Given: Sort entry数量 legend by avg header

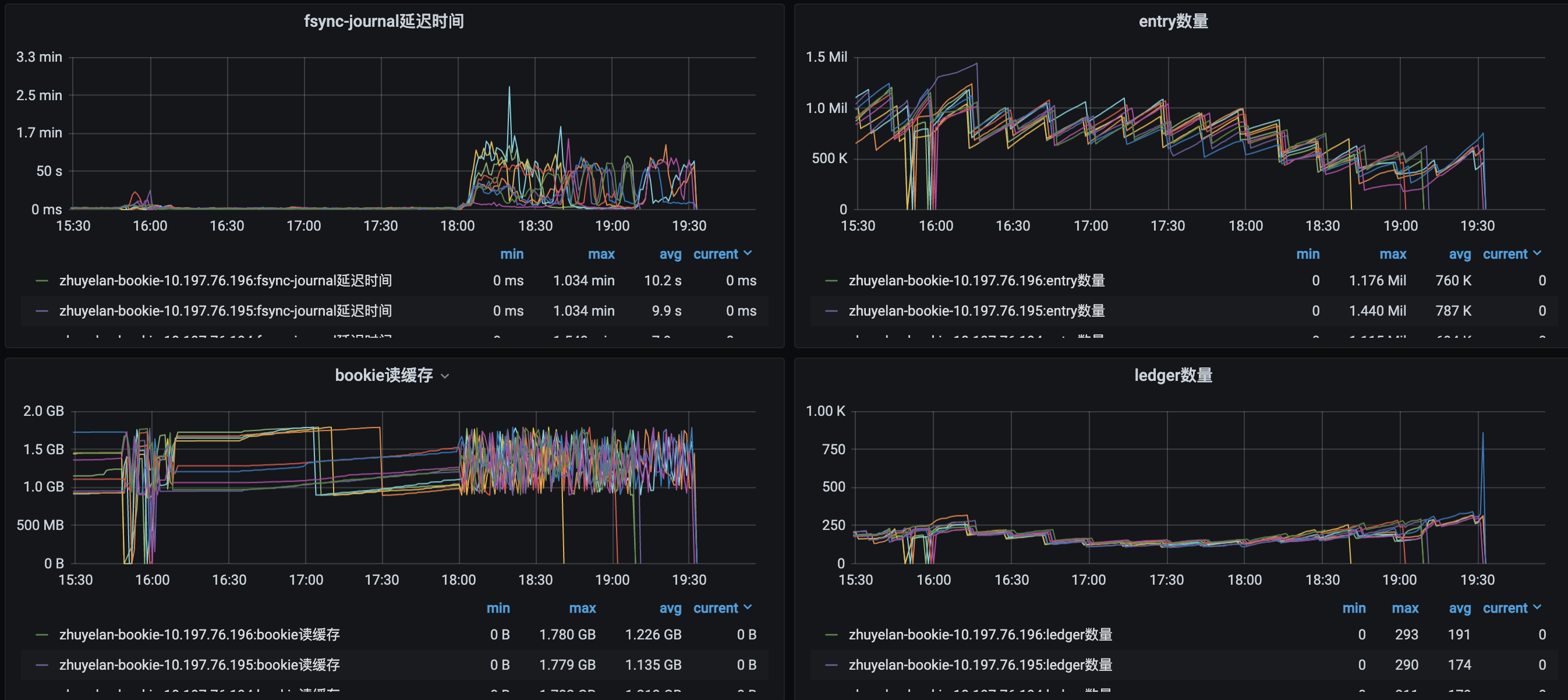Looking at the screenshot, I should click(x=1459, y=254).
